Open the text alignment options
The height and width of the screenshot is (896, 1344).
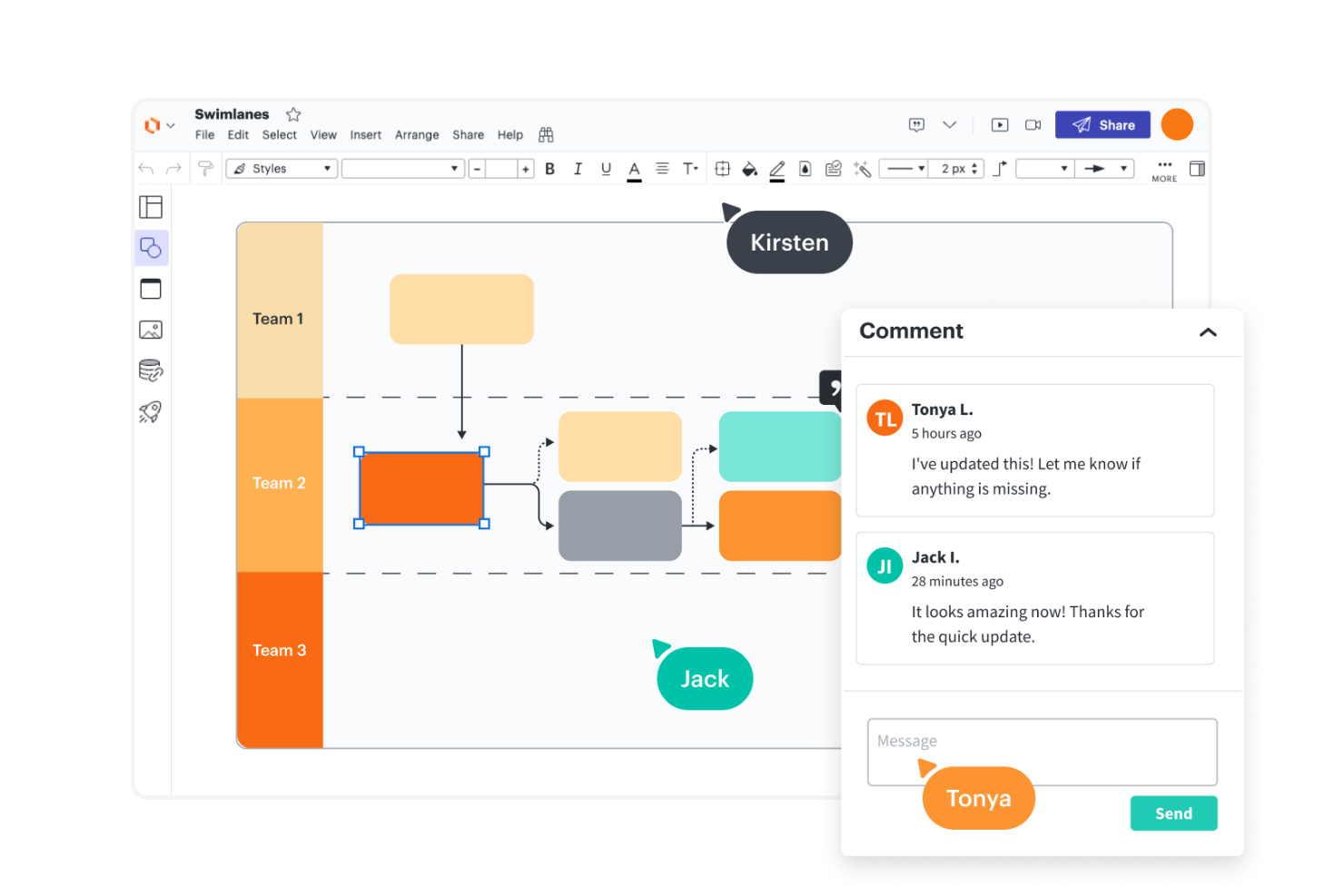(662, 169)
